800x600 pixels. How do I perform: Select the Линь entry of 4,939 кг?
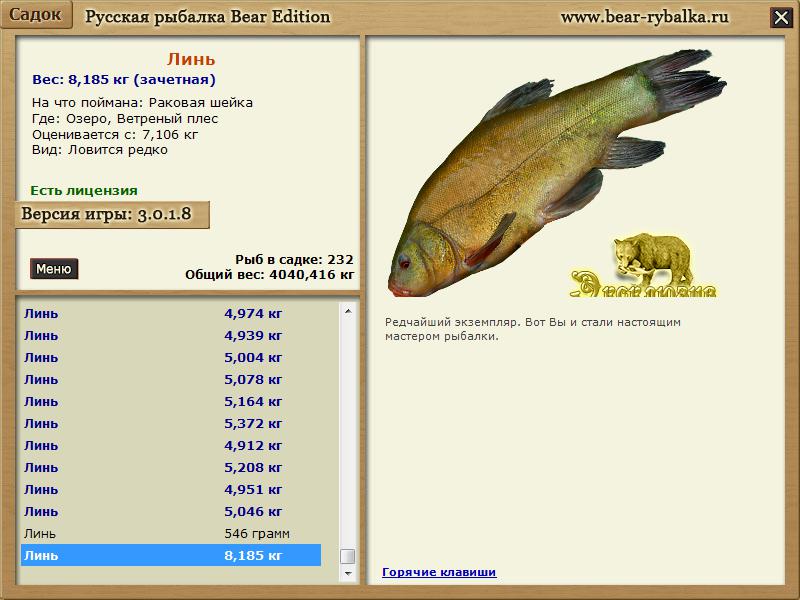pos(170,335)
